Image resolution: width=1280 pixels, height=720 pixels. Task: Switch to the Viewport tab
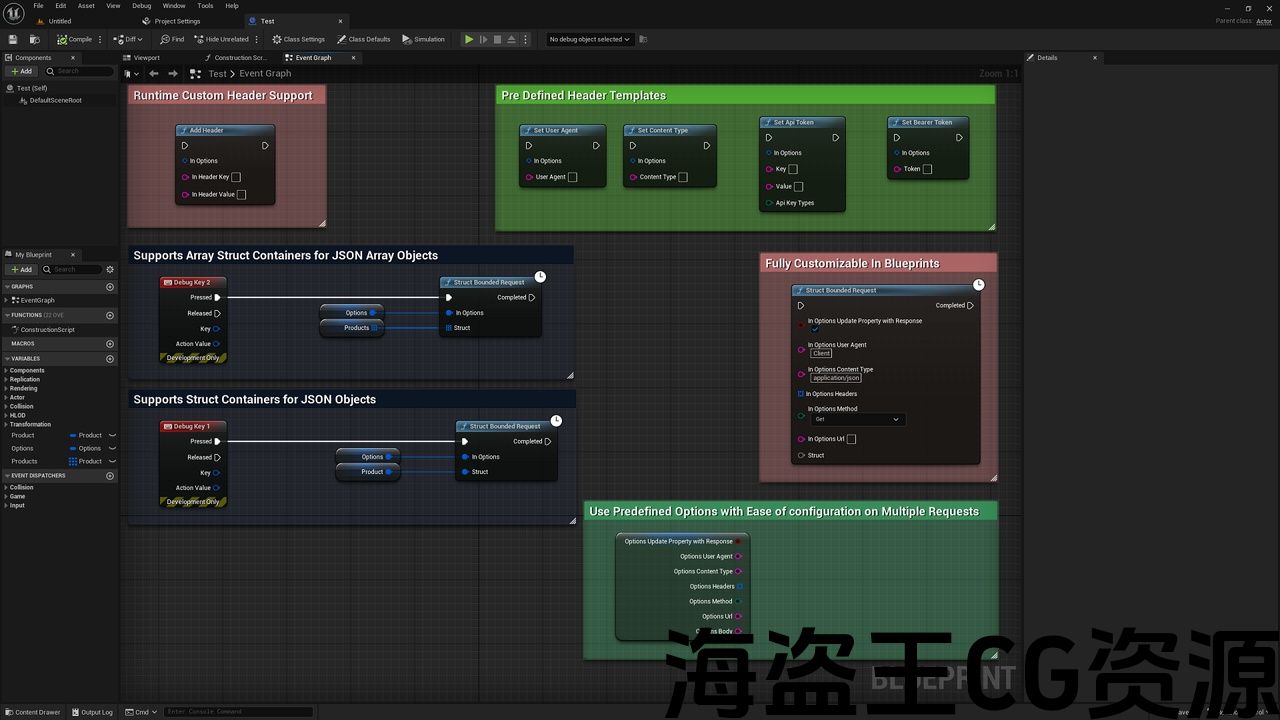coord(146,58)
